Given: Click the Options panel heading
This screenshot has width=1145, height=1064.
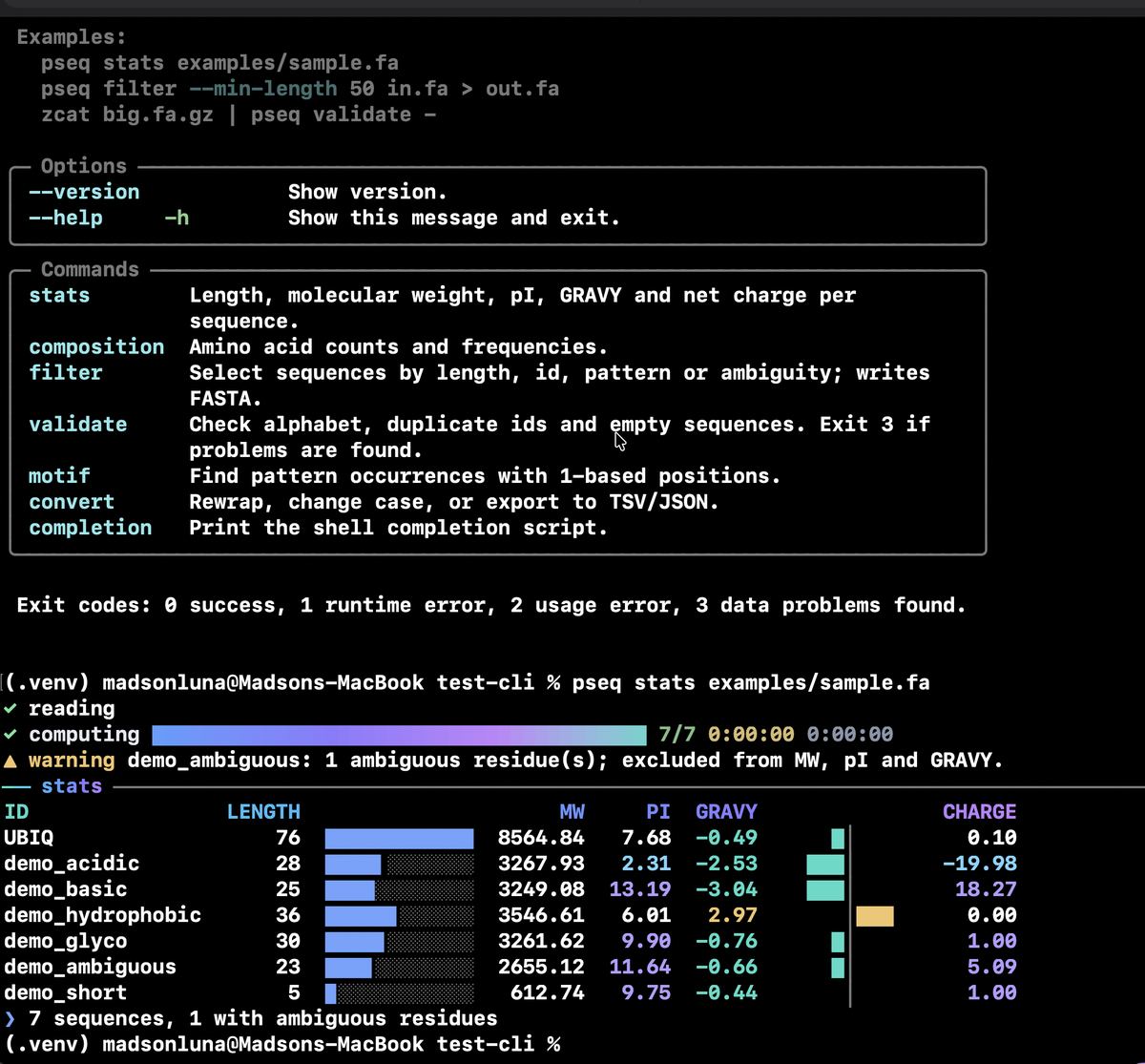Looking at the screenshot, I should 84,166.
